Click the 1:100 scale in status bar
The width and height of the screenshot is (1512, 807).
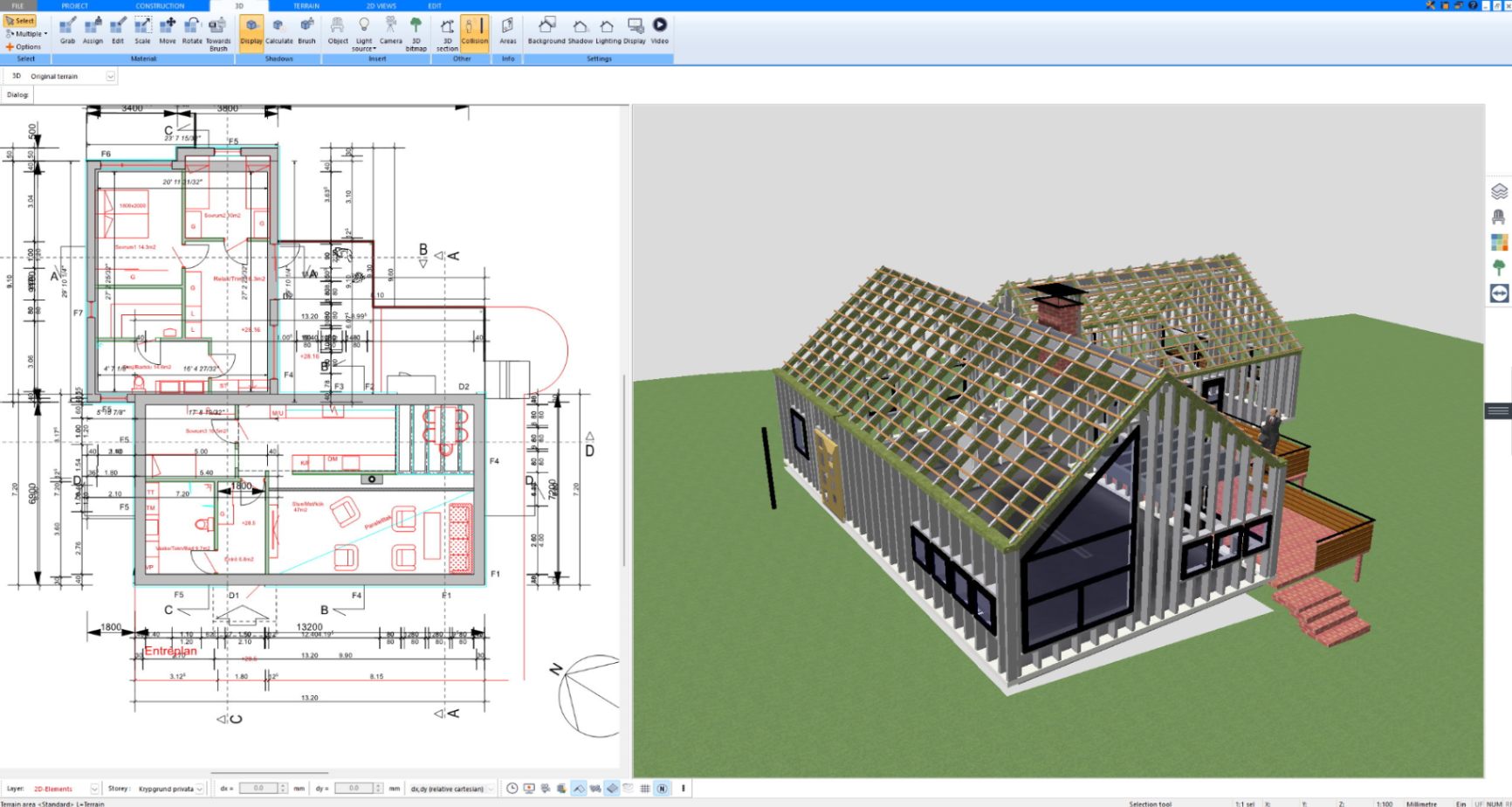tap(1385, 804)
